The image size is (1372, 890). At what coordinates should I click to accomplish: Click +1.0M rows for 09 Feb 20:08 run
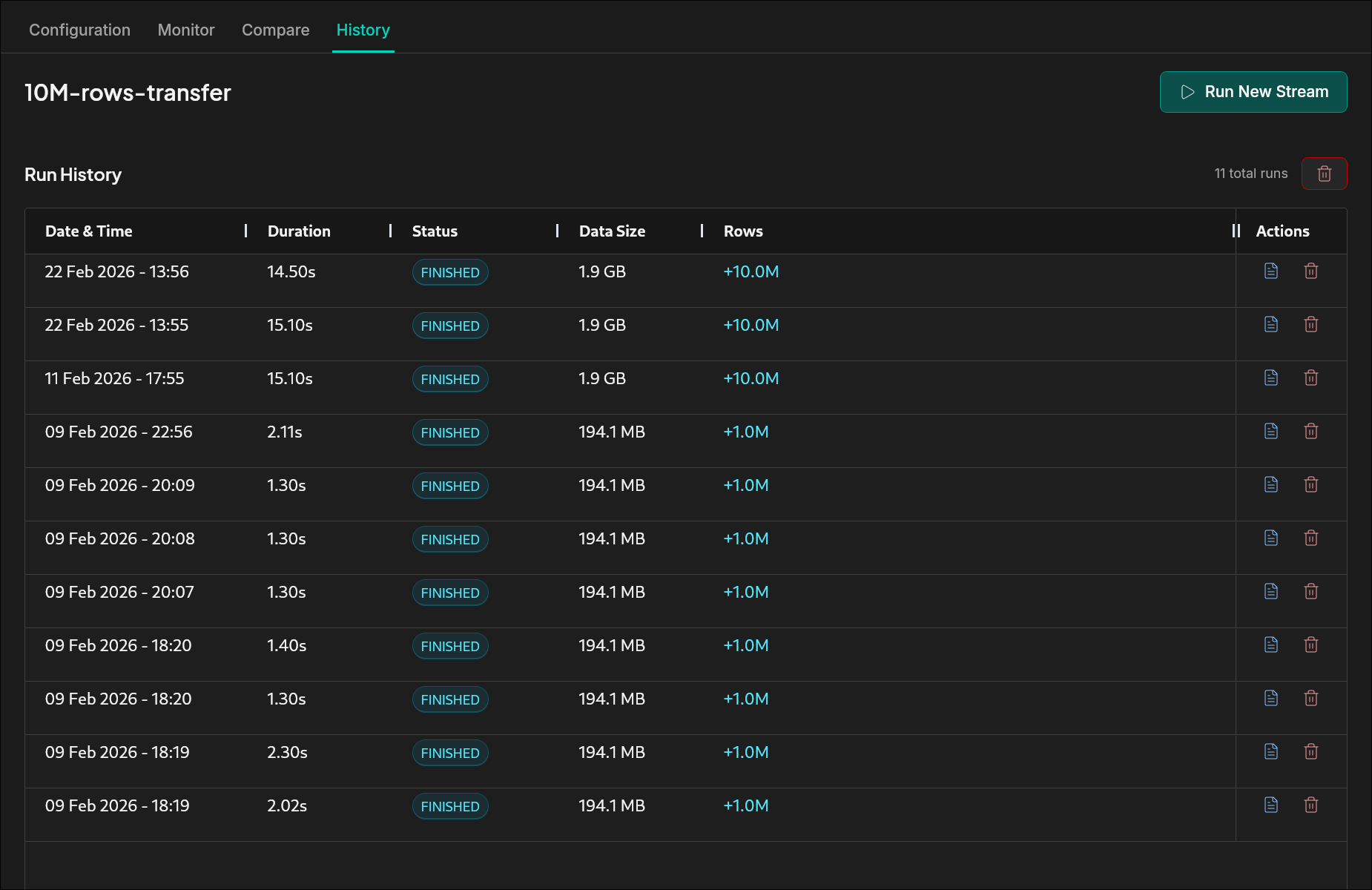pos(746,538)
